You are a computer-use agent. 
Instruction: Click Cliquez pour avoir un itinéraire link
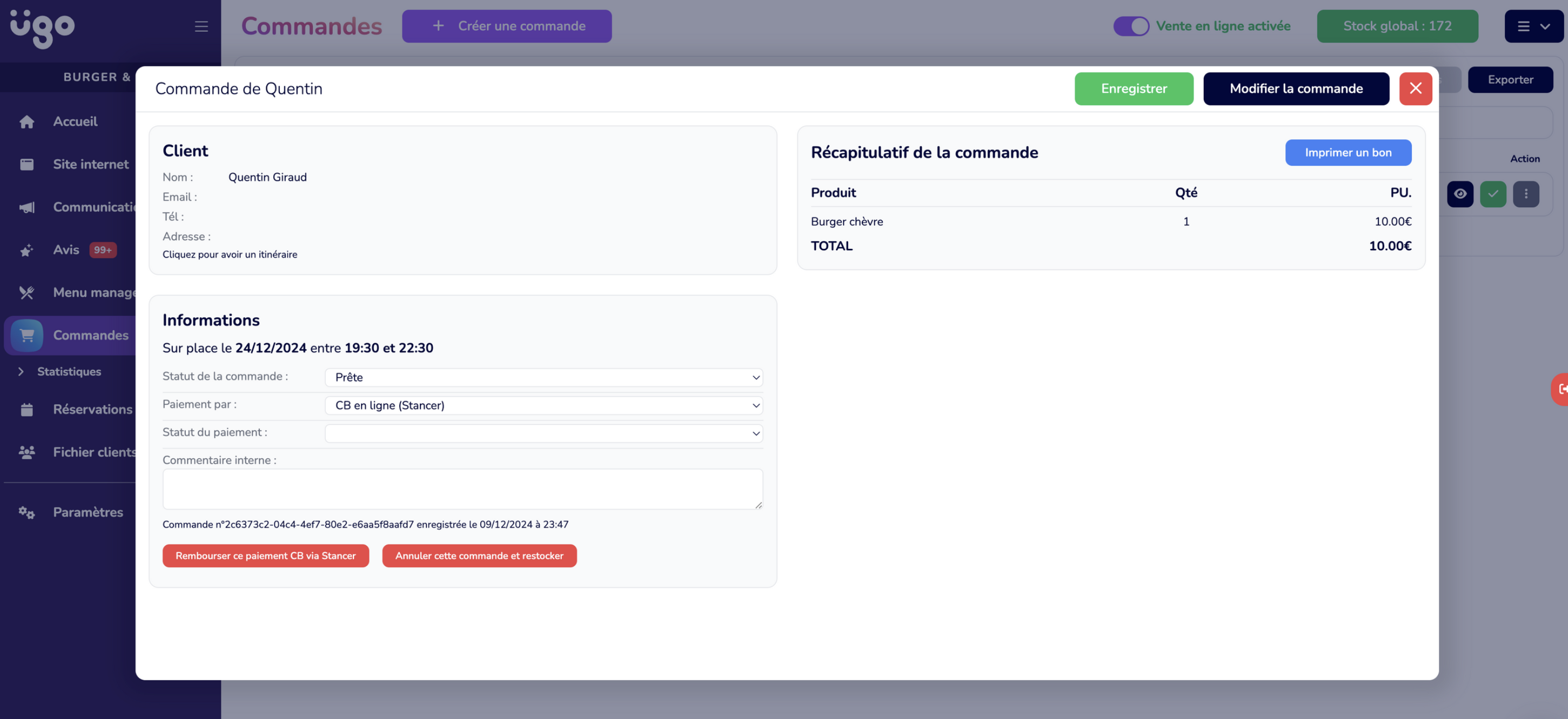(230, 255)
